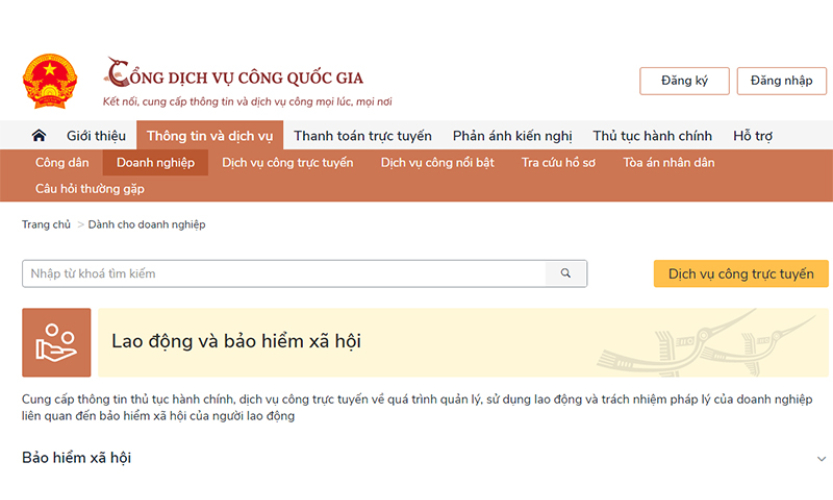833x500 pixels.
Task: Open Tra cứu hồ sơ submenu
Action: point(558,163)
